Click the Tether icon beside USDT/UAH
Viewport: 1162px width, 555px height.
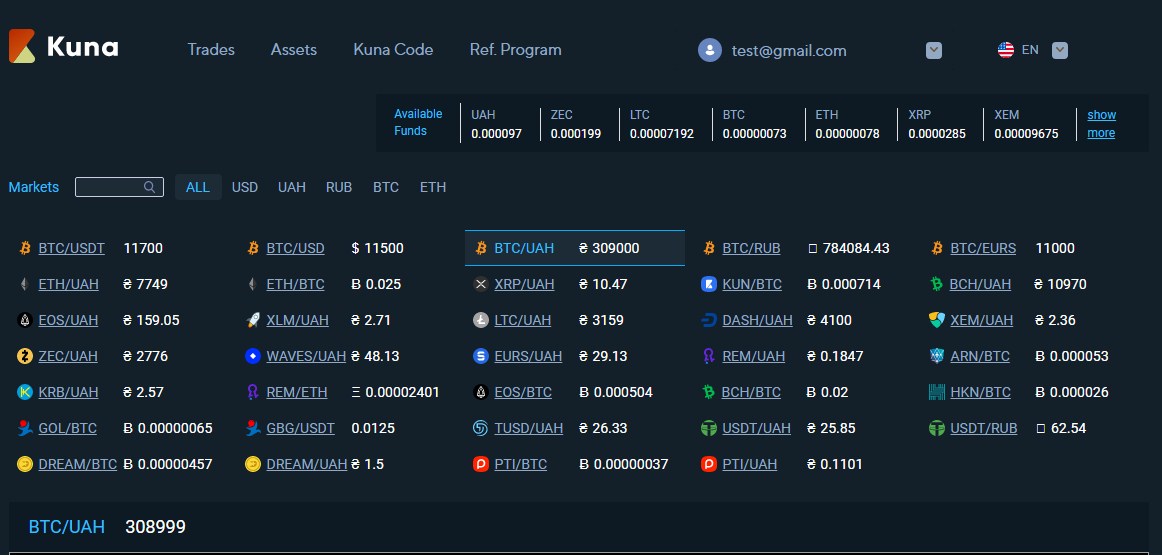[709, 428]
